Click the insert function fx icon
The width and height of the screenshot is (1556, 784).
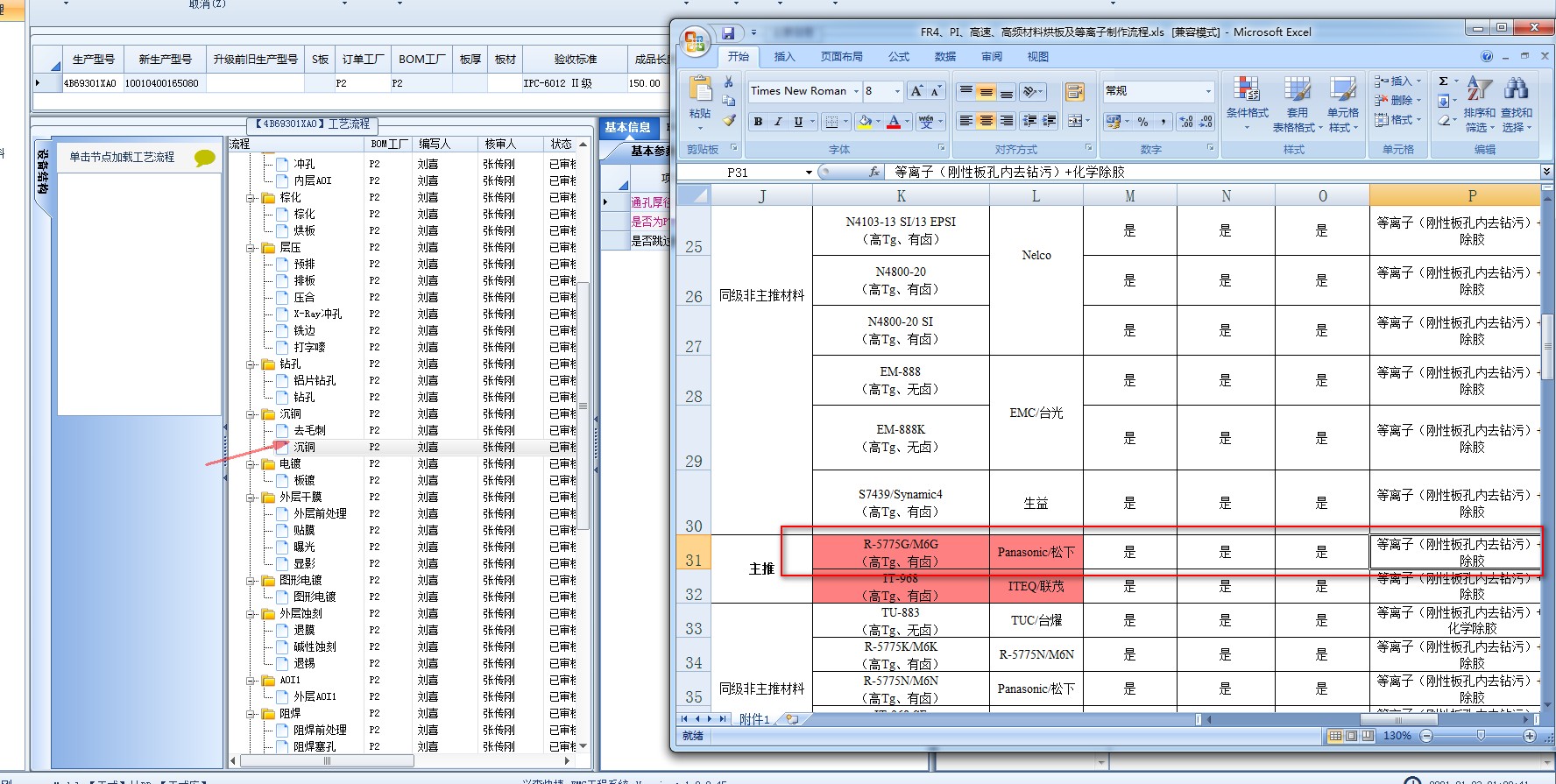pos(873,173)
